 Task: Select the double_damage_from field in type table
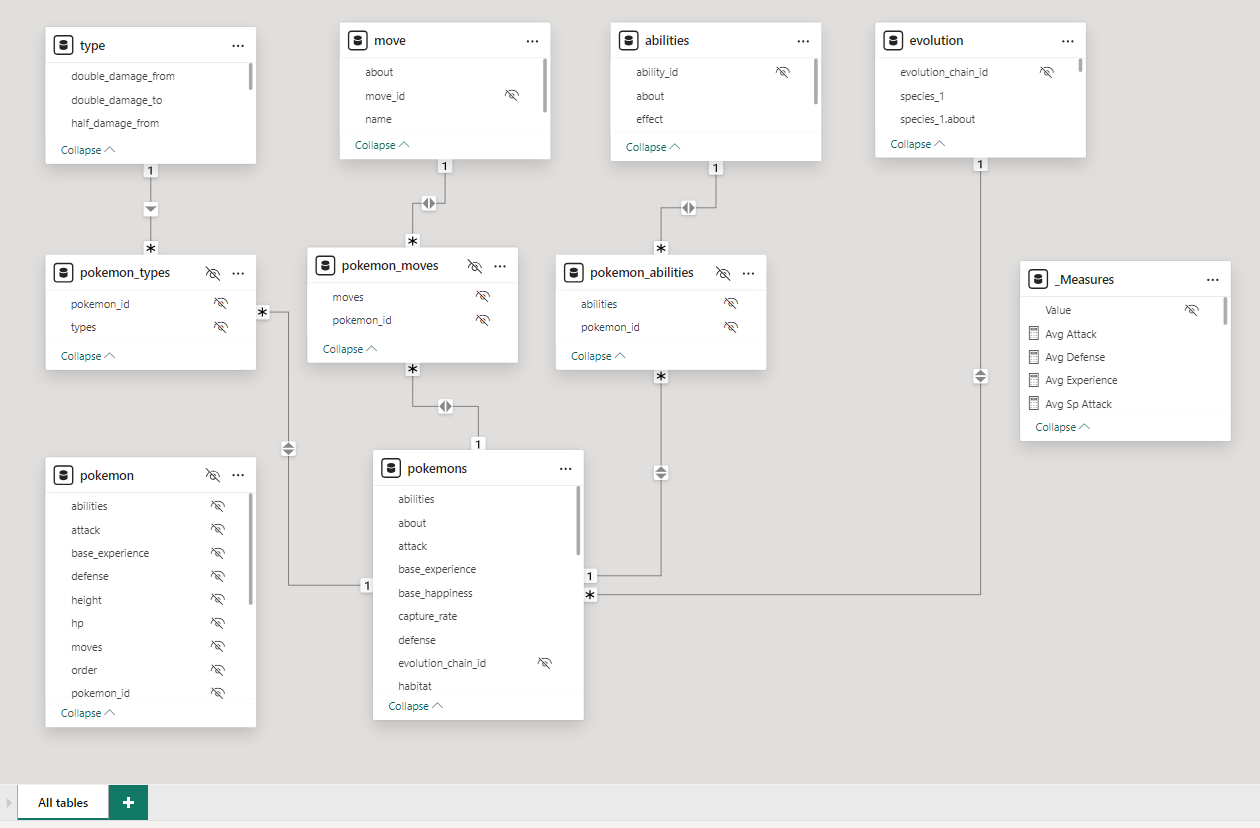point(123,76)
